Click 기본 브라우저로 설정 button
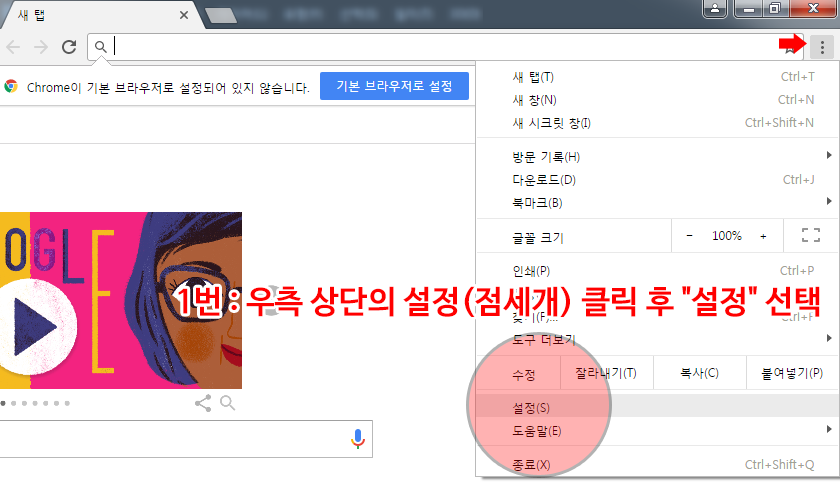The width and height of the screenshot is (840, 498). click(x=394, y=86)
